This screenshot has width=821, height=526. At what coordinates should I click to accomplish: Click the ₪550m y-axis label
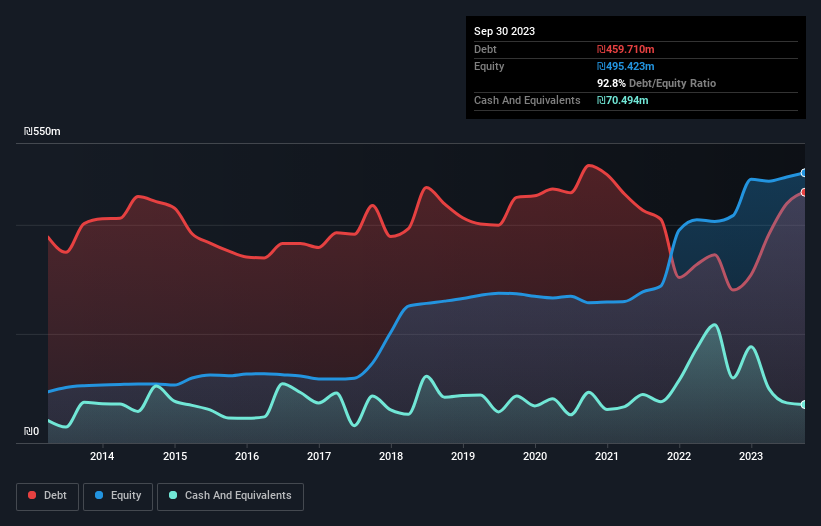[42, 131]
